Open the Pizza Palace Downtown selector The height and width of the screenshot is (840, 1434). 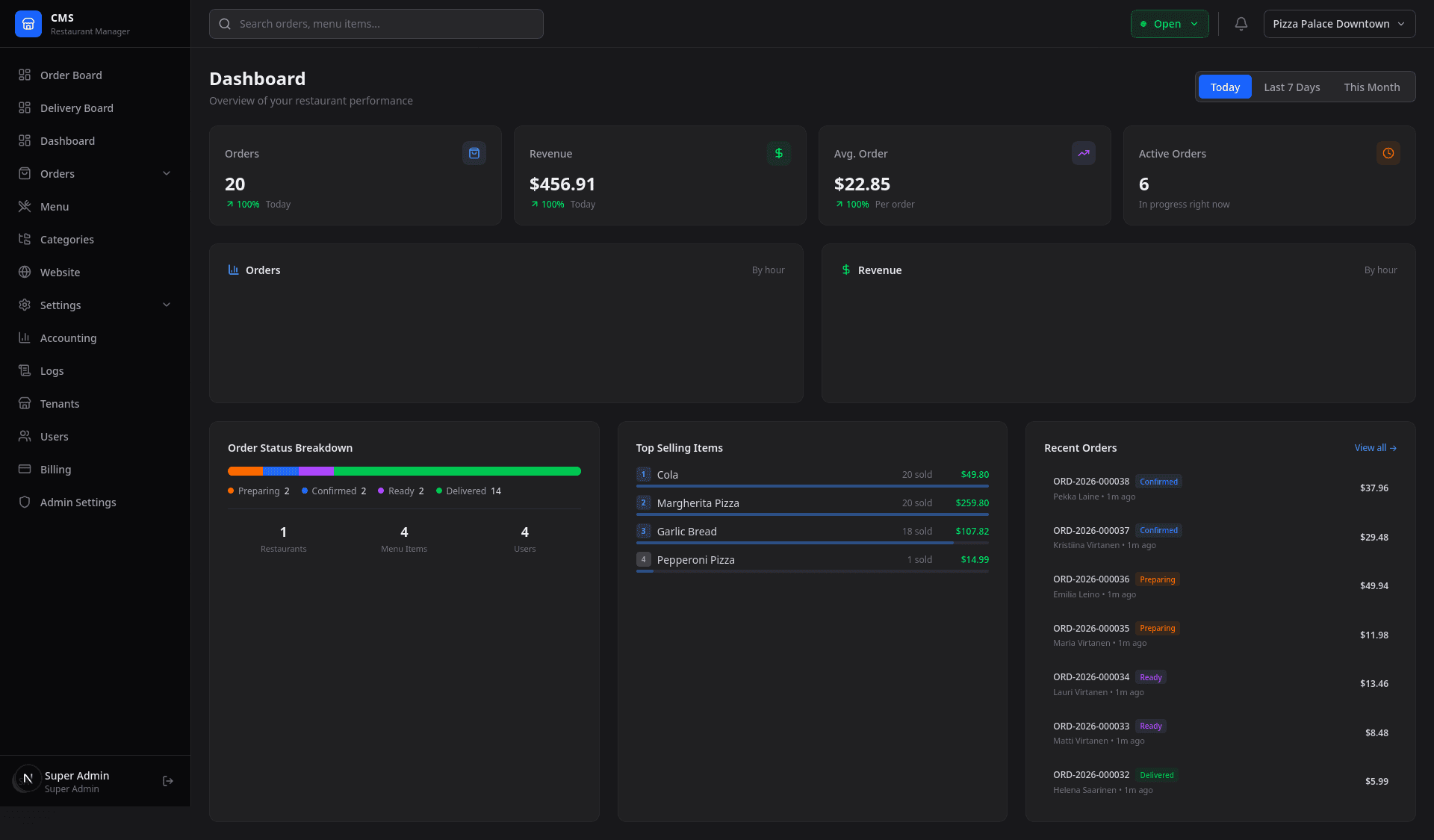pos(1339,24)
